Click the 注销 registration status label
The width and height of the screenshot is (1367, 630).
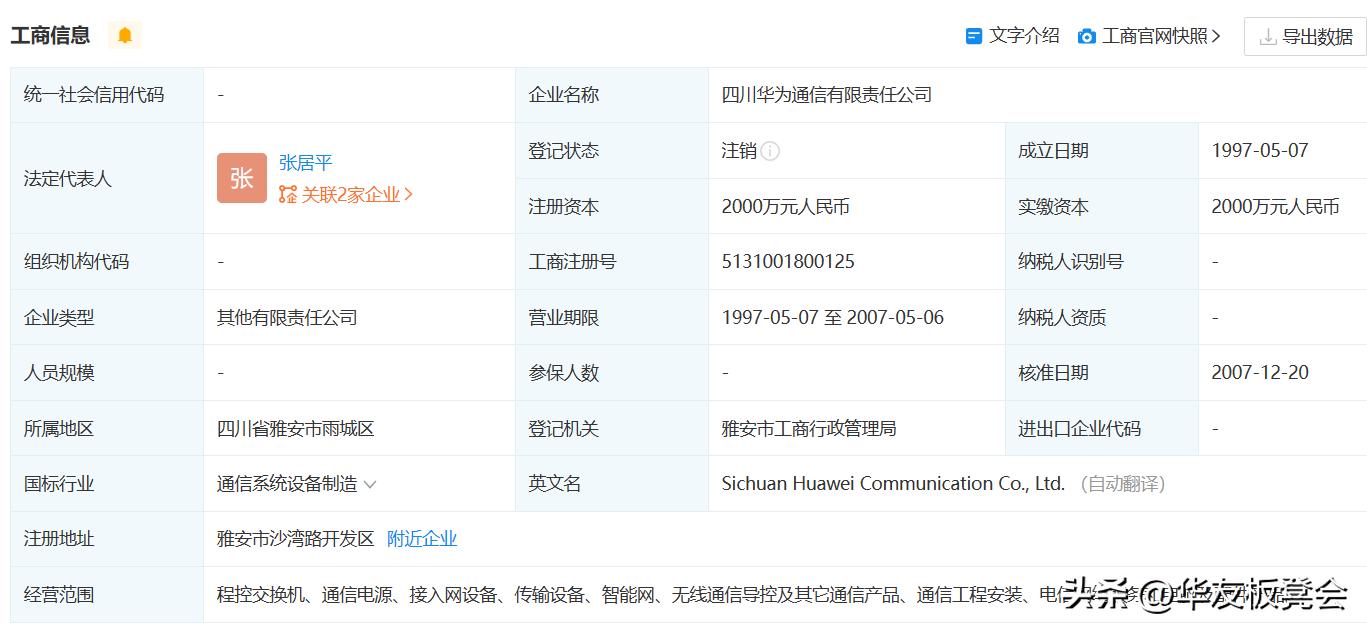[740, 150]
